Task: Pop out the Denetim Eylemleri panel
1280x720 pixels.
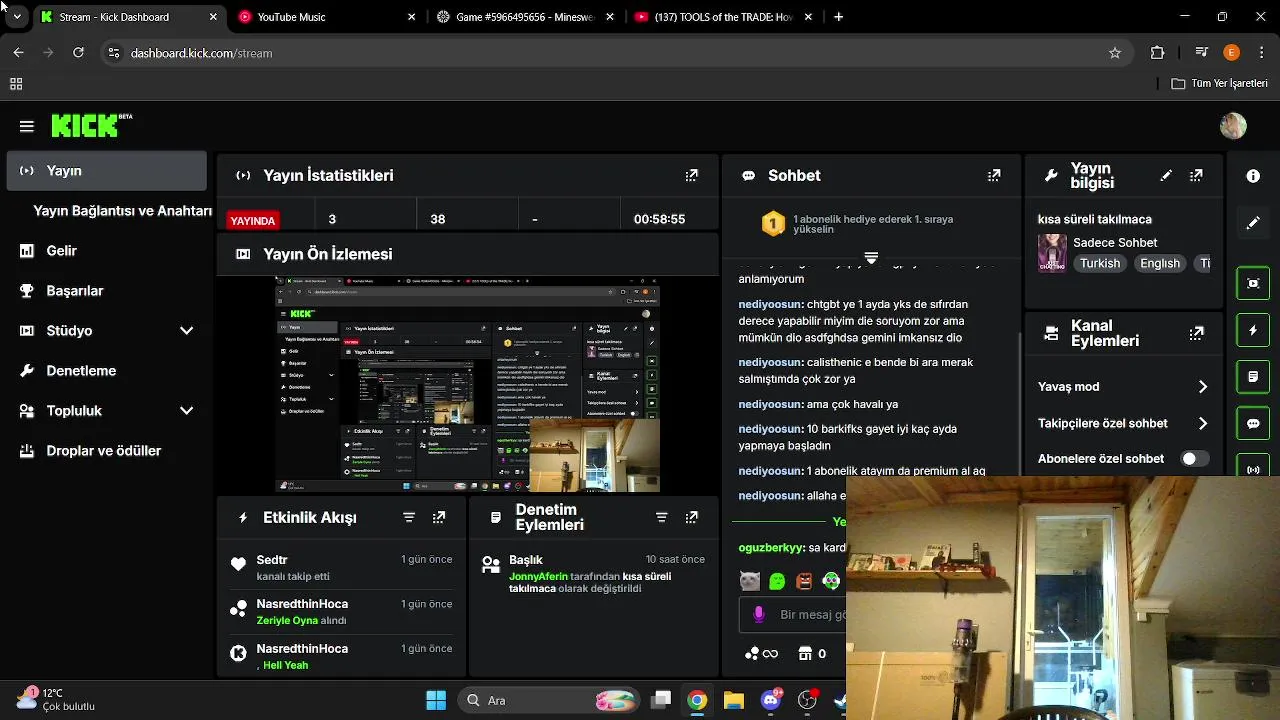Action: pos(691,517)
